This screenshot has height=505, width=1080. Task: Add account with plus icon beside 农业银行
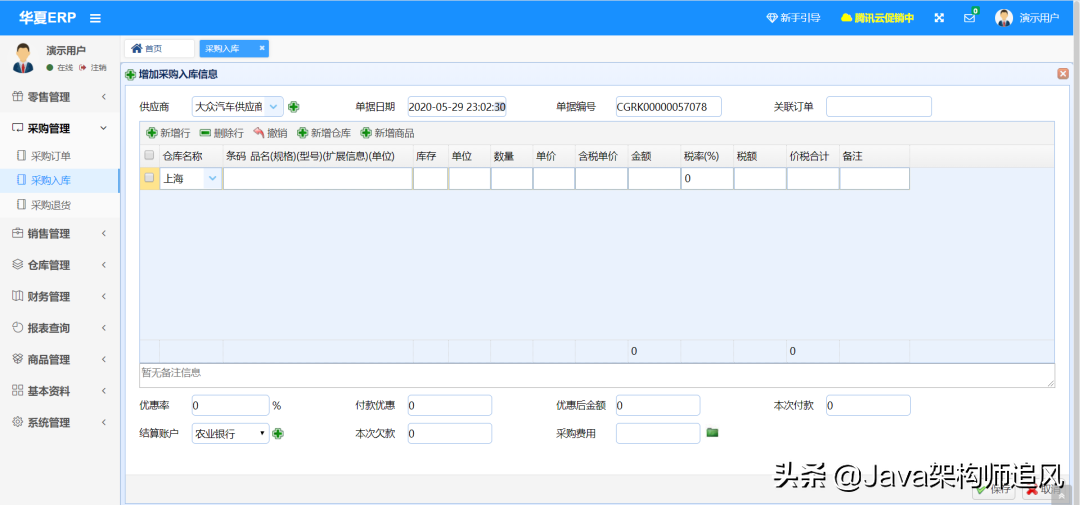(x=278, y=433)
